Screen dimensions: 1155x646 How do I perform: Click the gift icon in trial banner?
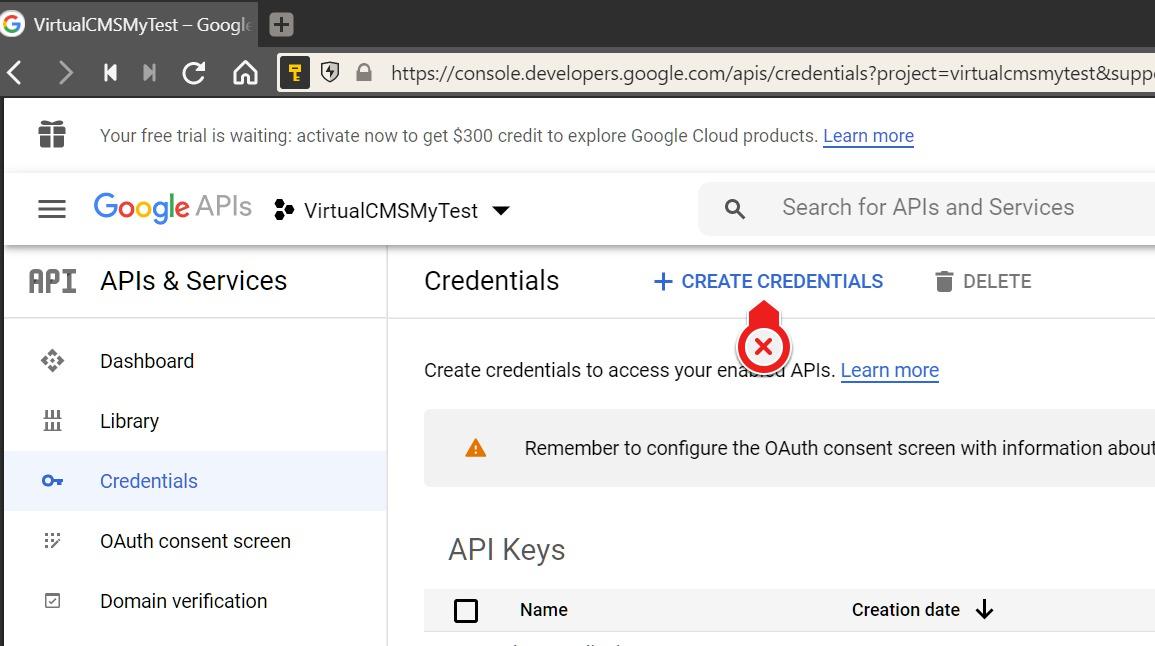(x=52, y=134)
